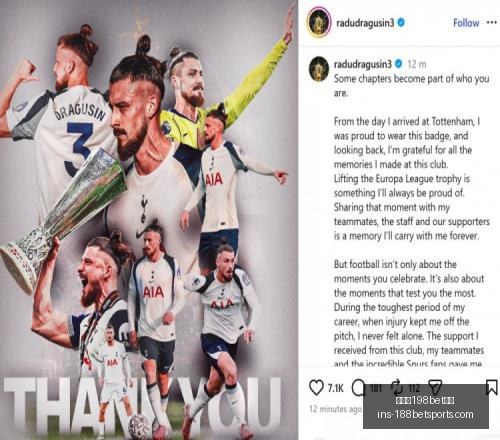Save post with bookmark icon

pos(492,387)
